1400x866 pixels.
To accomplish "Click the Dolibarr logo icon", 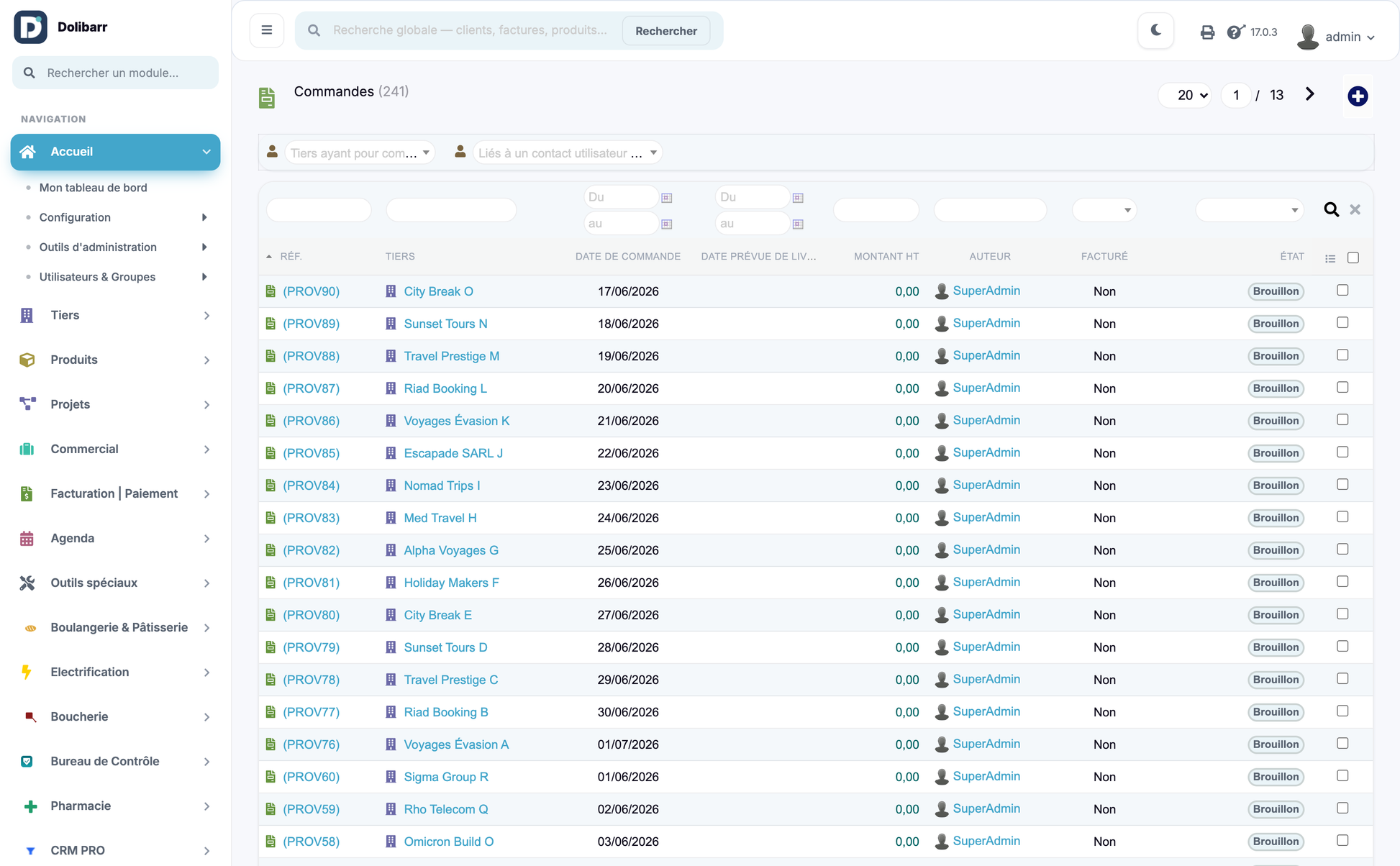I will 30,27.
